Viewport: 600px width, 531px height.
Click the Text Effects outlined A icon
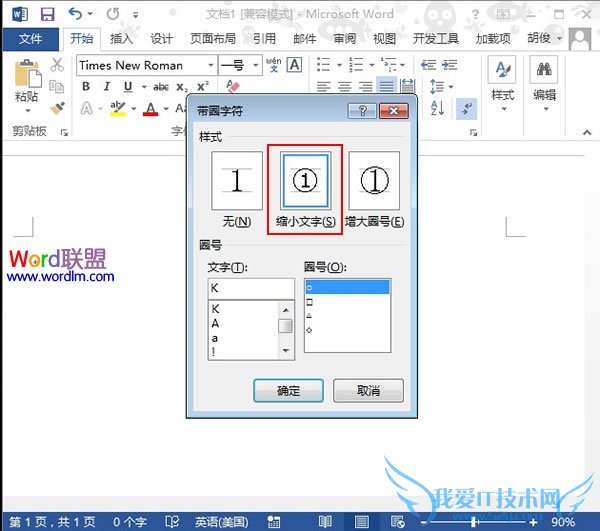[x=87, y=109]
